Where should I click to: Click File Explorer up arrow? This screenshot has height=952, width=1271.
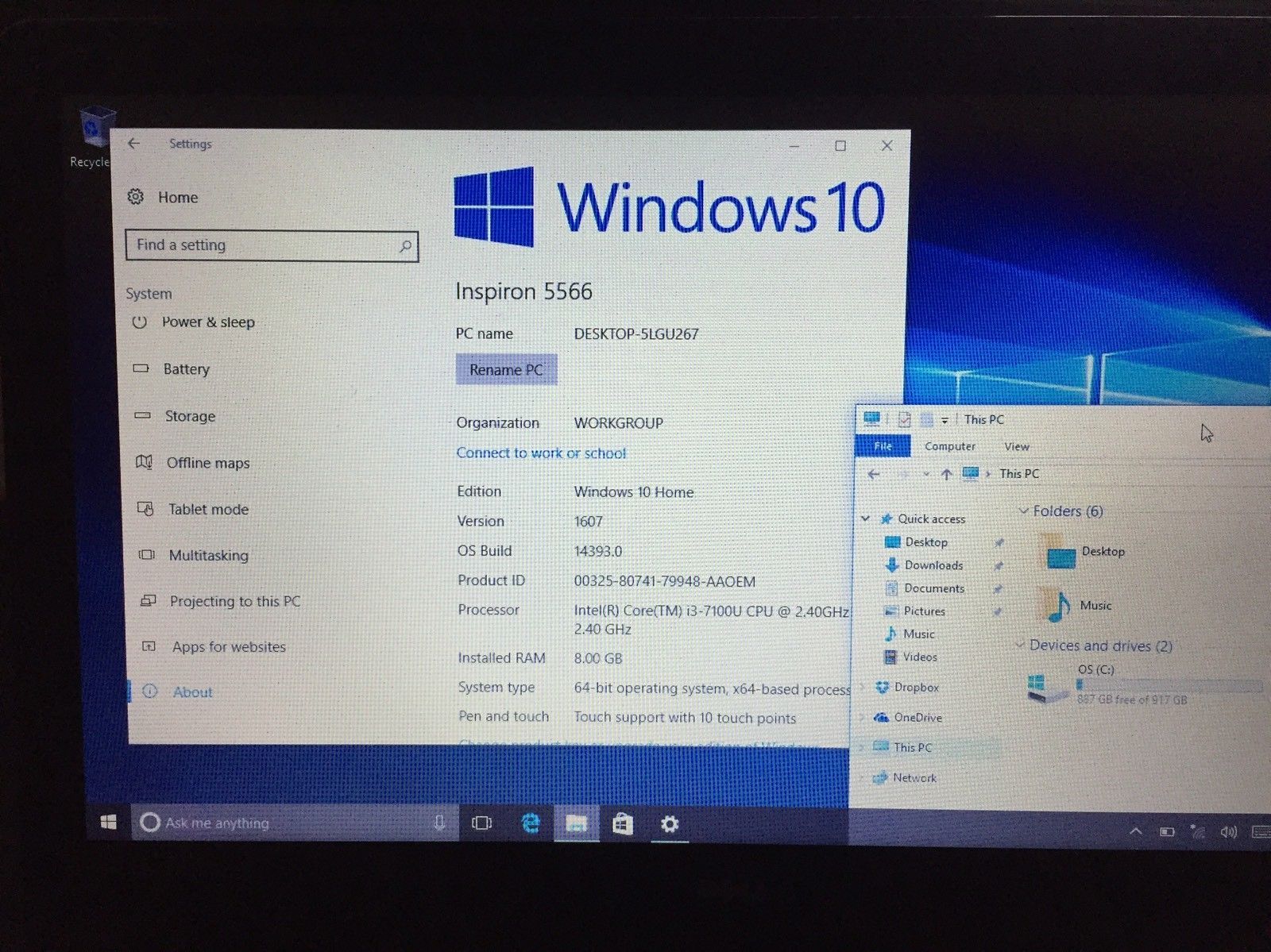946,474
